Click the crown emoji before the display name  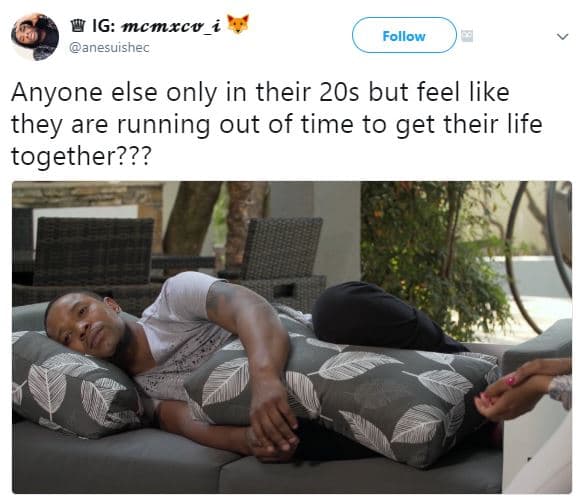click(78, 26)
